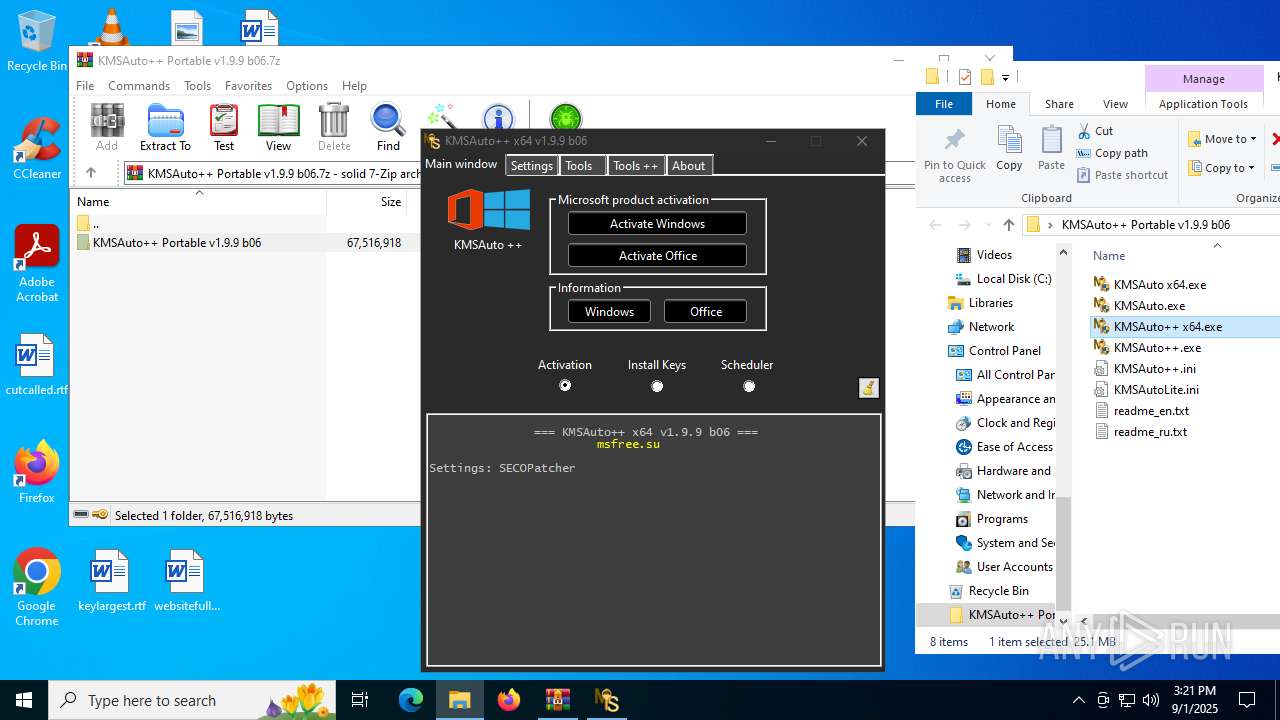Click the taskbar search box
This screenshot has width=1280, height=720.
tap(192, 700)
